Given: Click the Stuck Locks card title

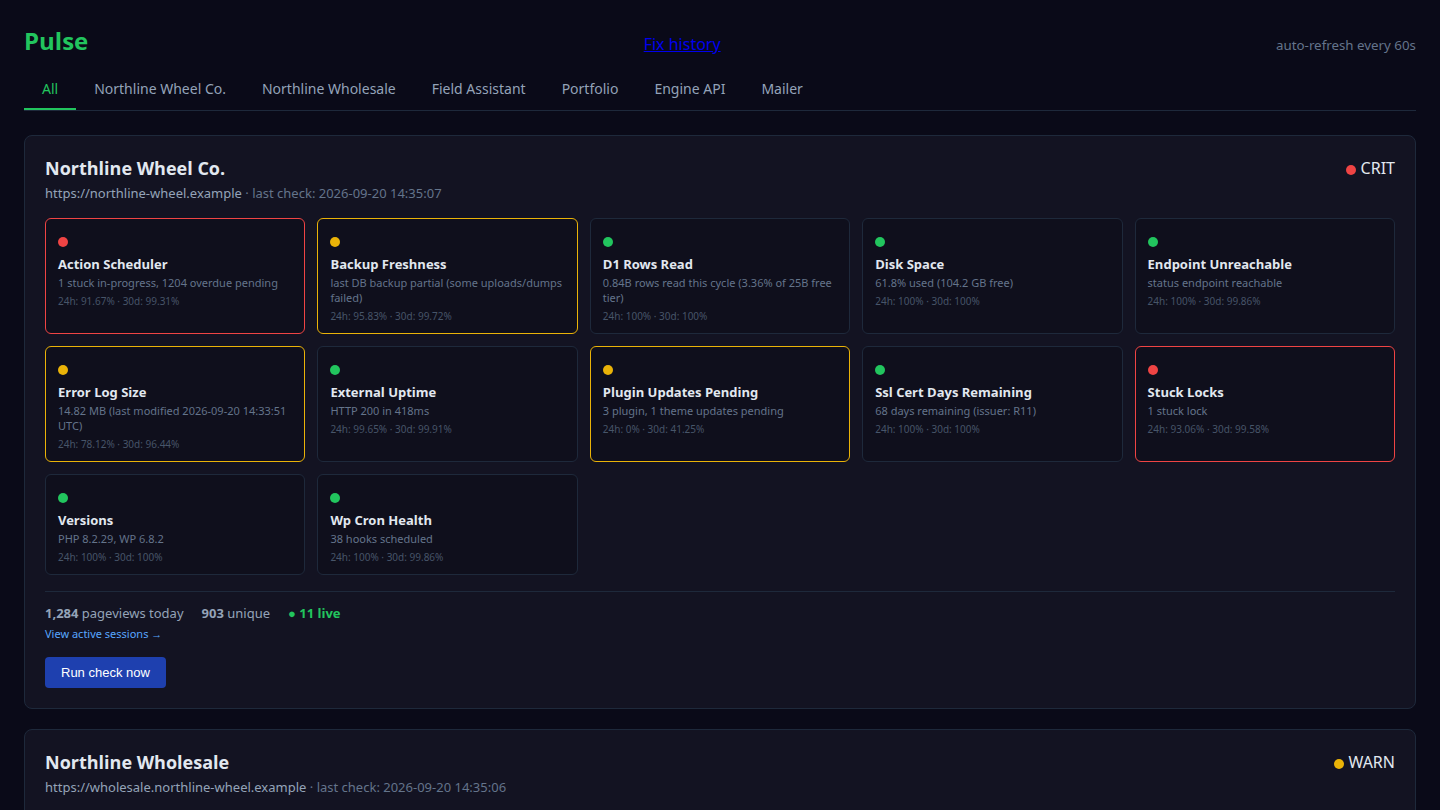Looking at the screenshot, I should point(1185,392).
